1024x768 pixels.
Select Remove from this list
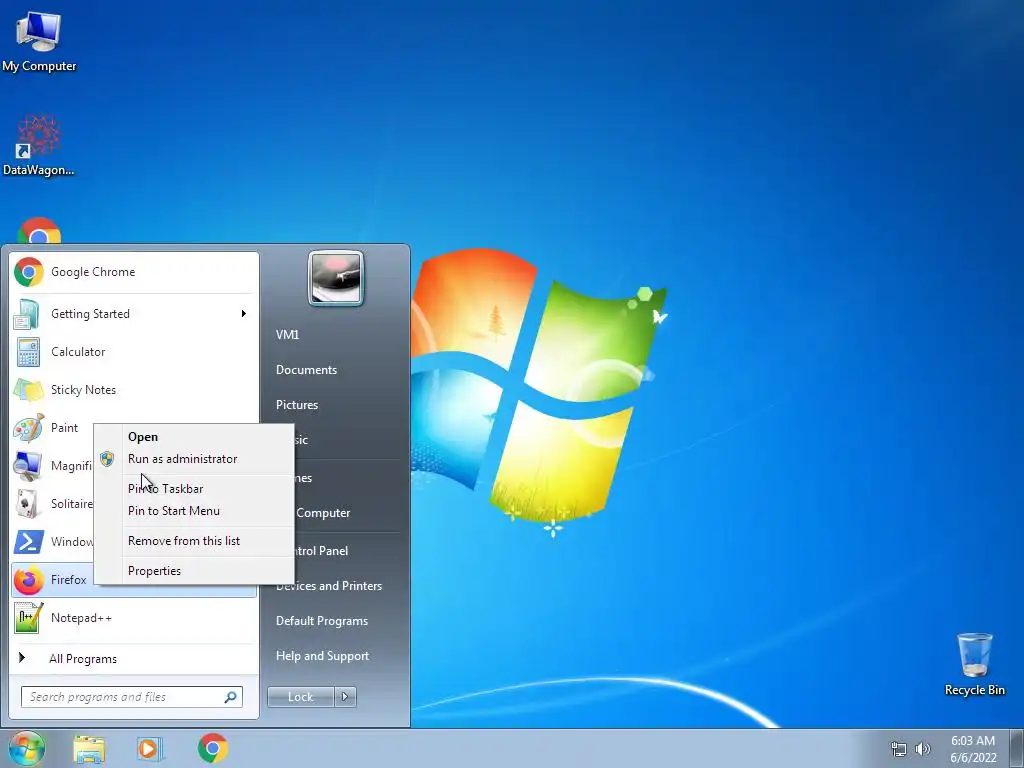(x=194, y=541)
